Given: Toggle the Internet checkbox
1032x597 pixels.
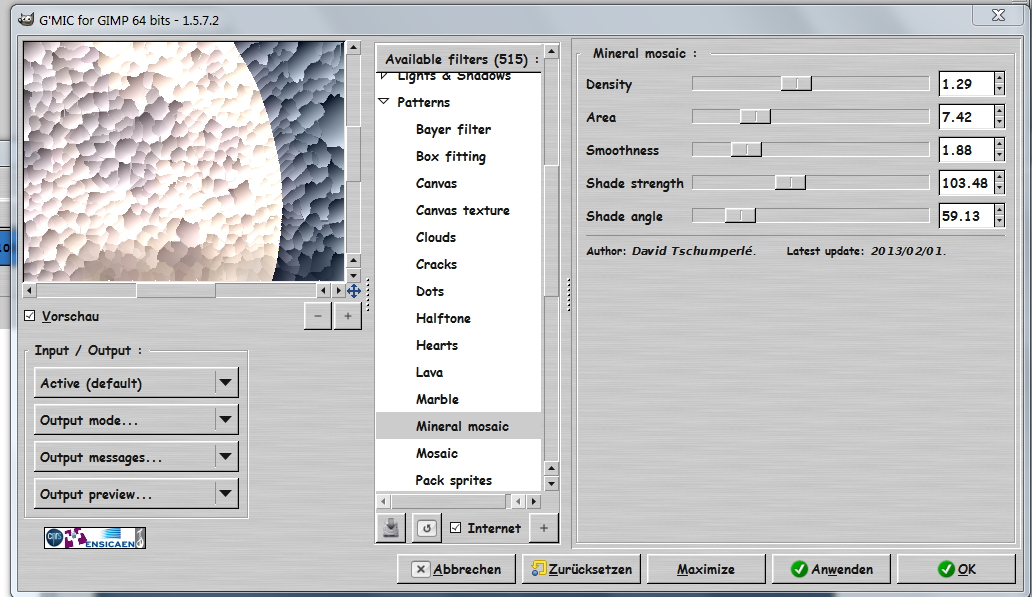Looking at the screenshot, I should 456,528.
